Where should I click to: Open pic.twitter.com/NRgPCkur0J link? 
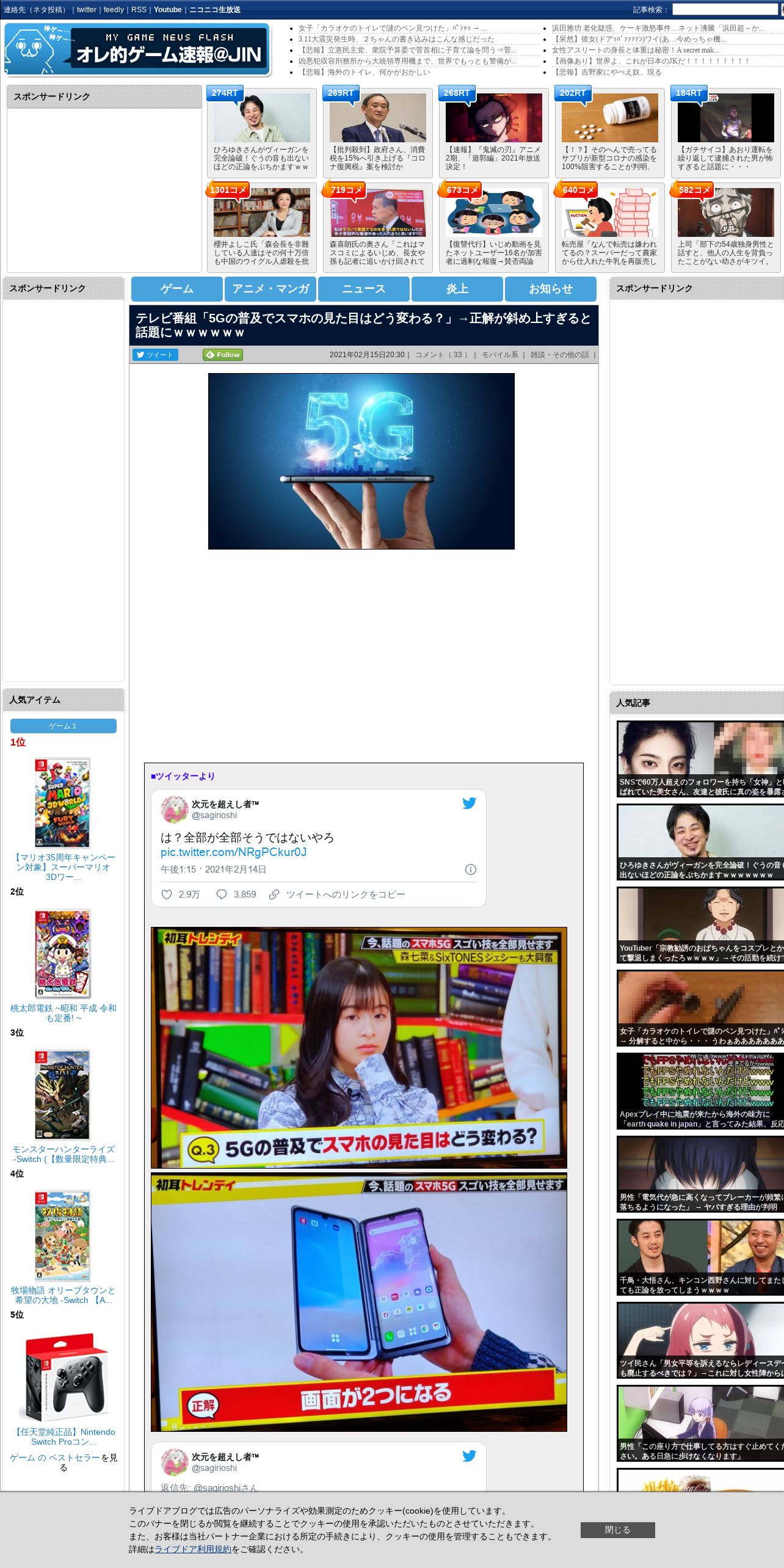[x=233, y=852]
